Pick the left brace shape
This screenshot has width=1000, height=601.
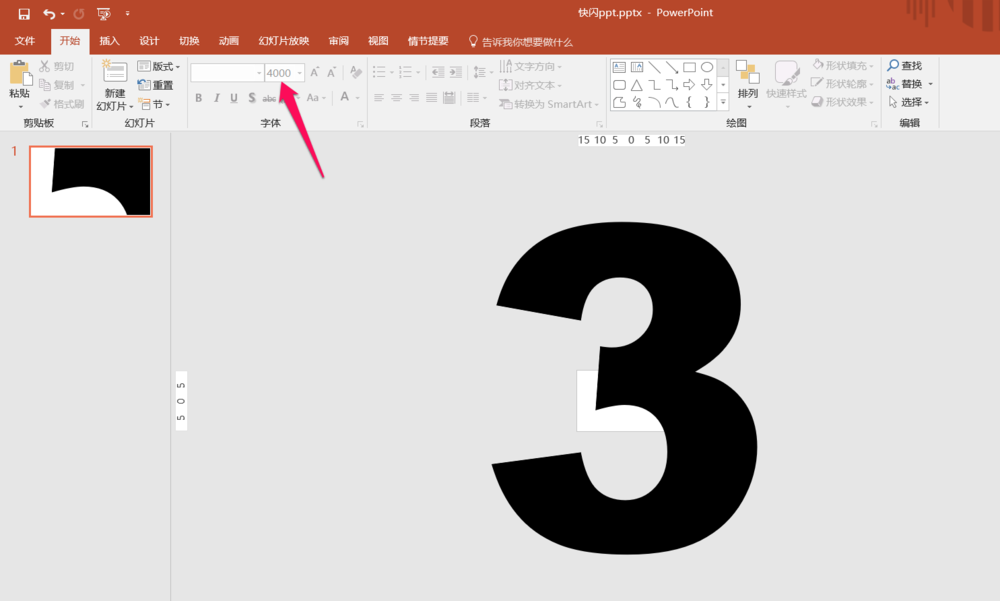pos(689,102)
